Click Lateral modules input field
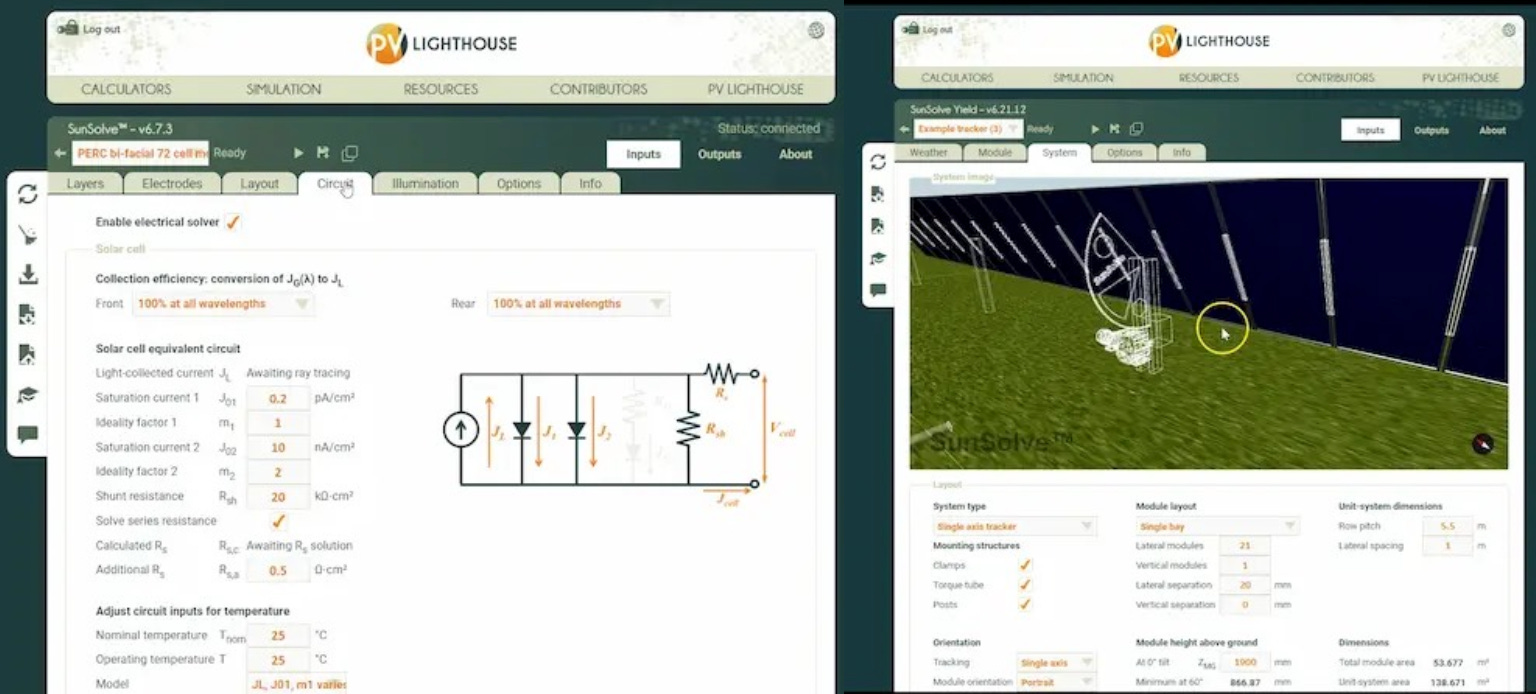This screenshot has height=694, width=1536. pos(1245,546)
